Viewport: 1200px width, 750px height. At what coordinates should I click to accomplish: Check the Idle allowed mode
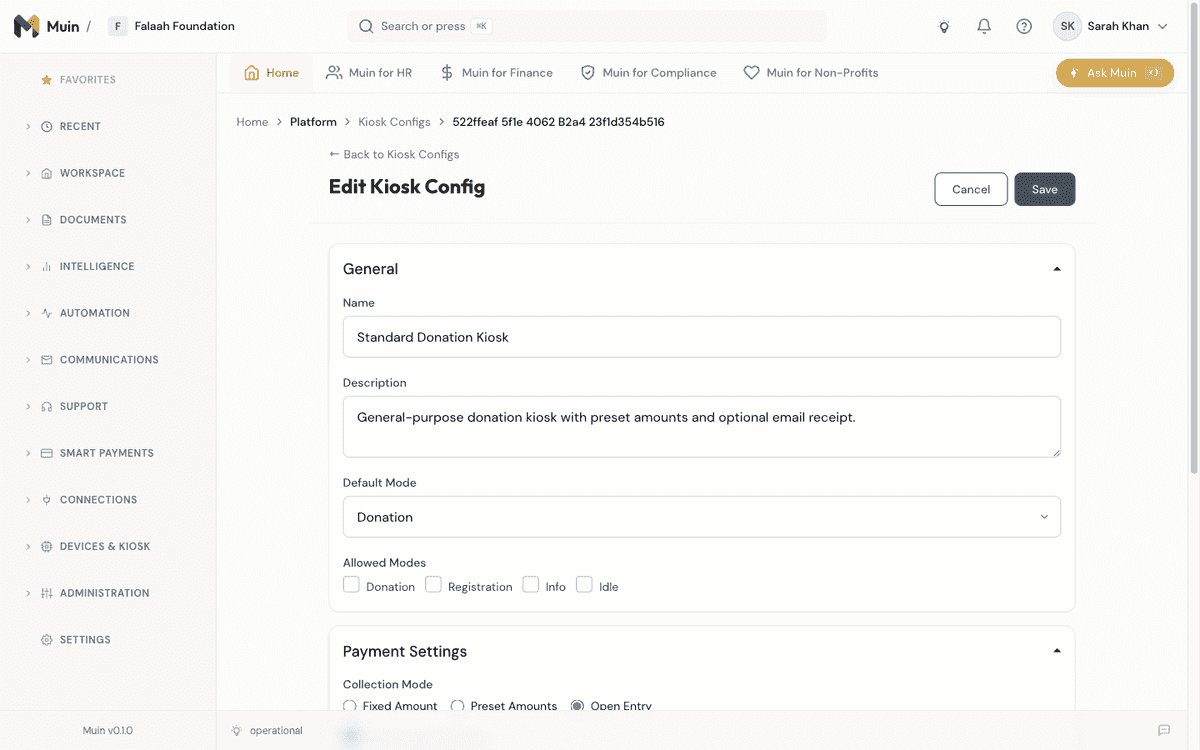pos(584,585)
